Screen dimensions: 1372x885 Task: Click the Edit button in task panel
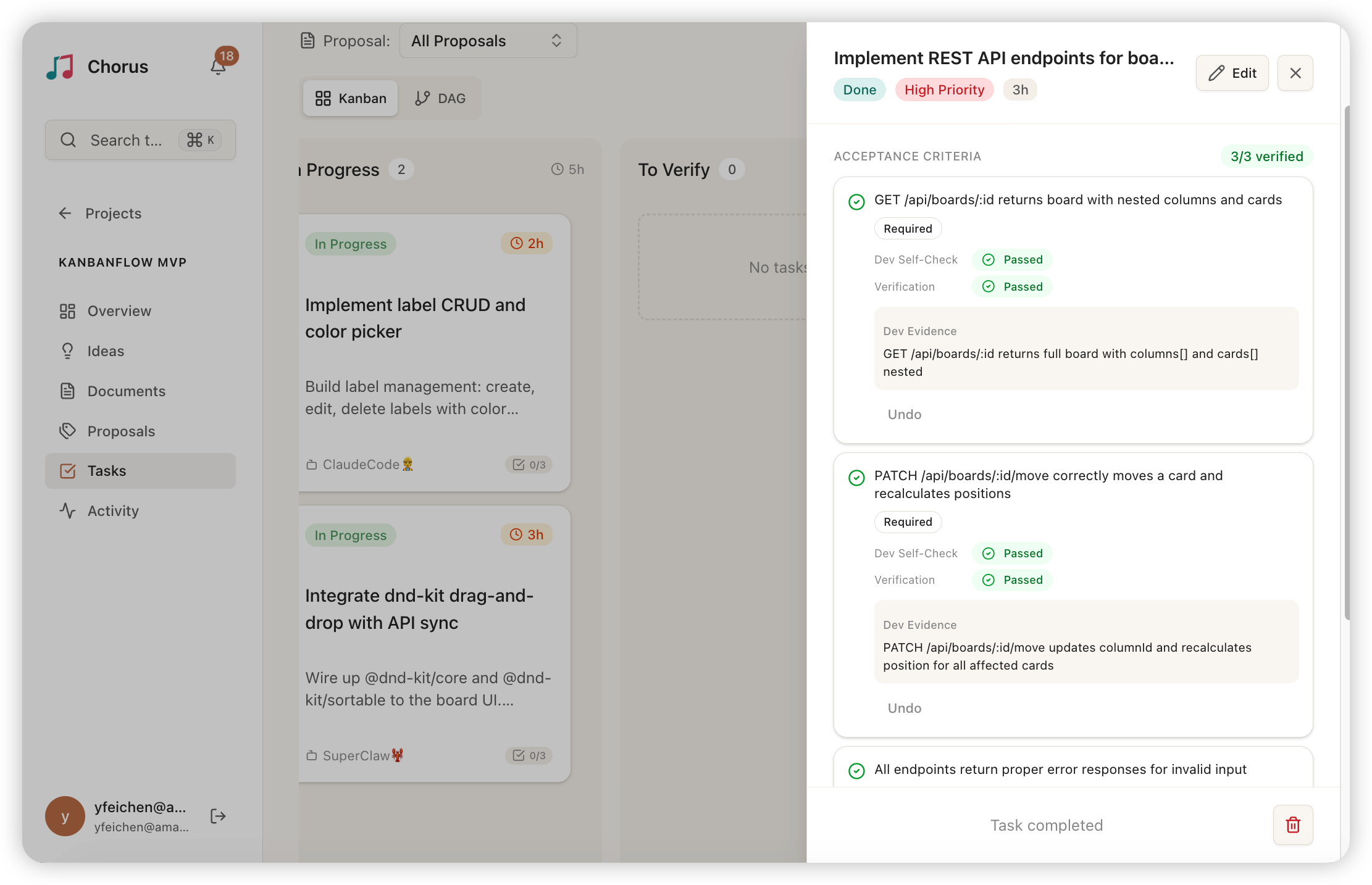[x=1232, y=73]
